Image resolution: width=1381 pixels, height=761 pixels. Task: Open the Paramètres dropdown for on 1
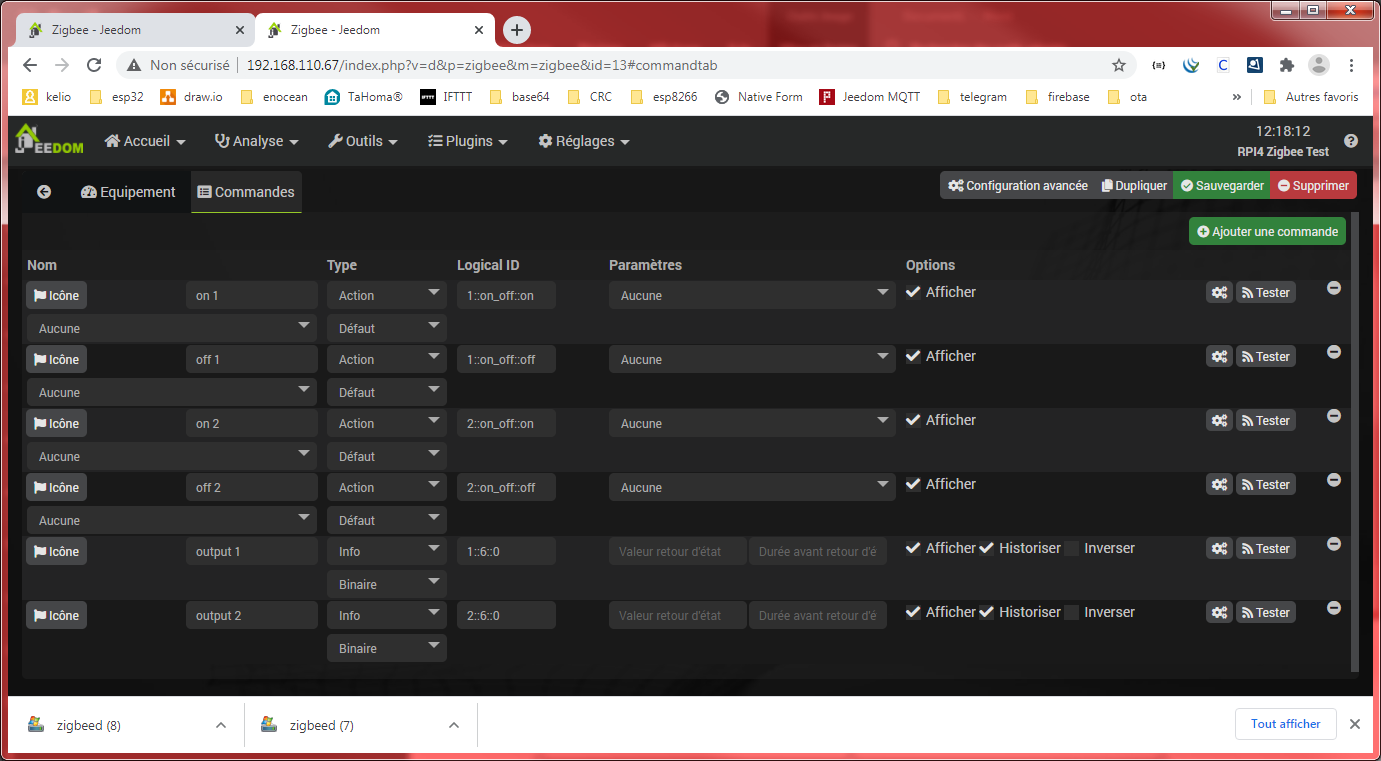(x=752, y=295)
